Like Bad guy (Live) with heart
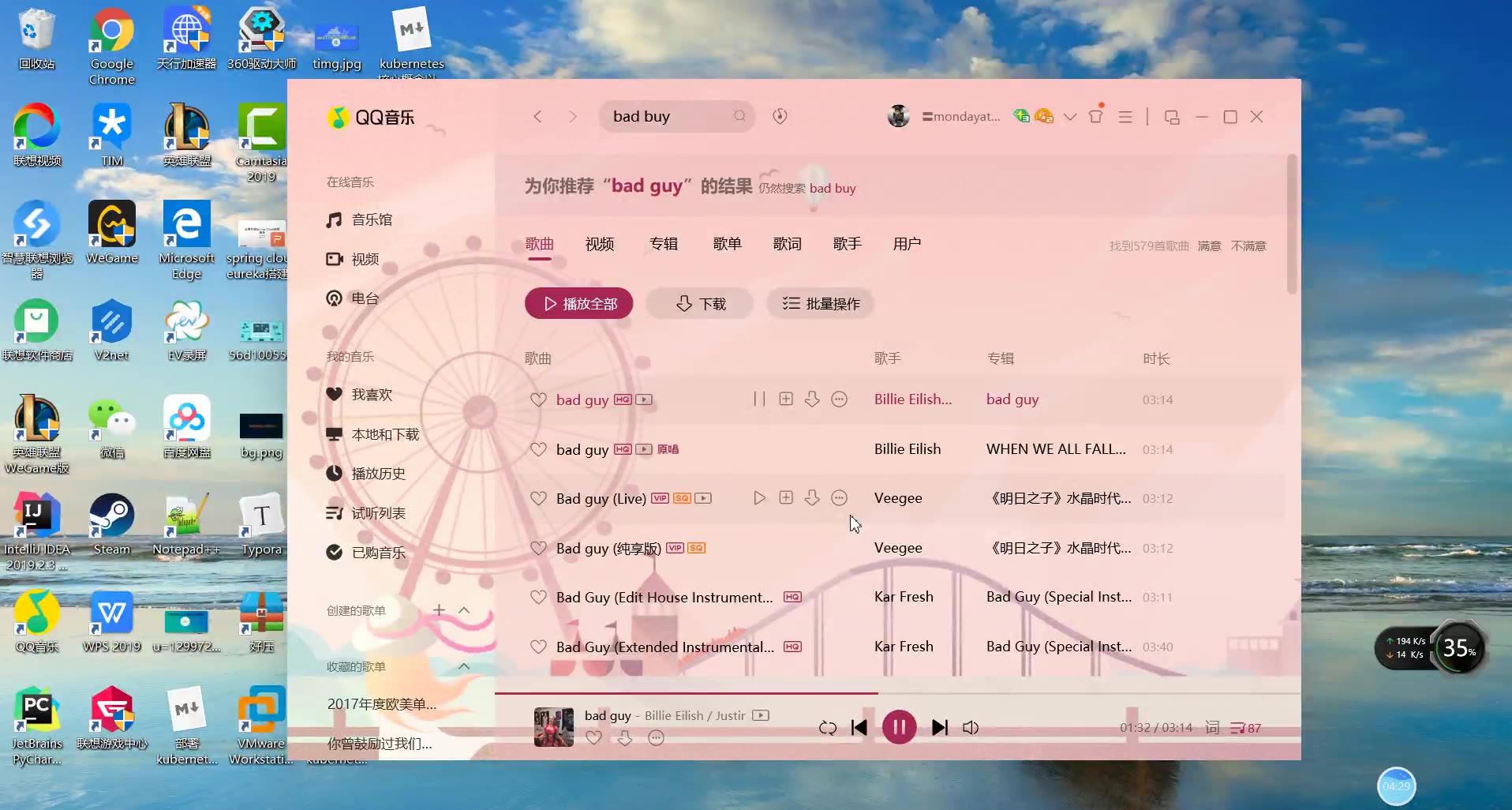 coord(538,498)
